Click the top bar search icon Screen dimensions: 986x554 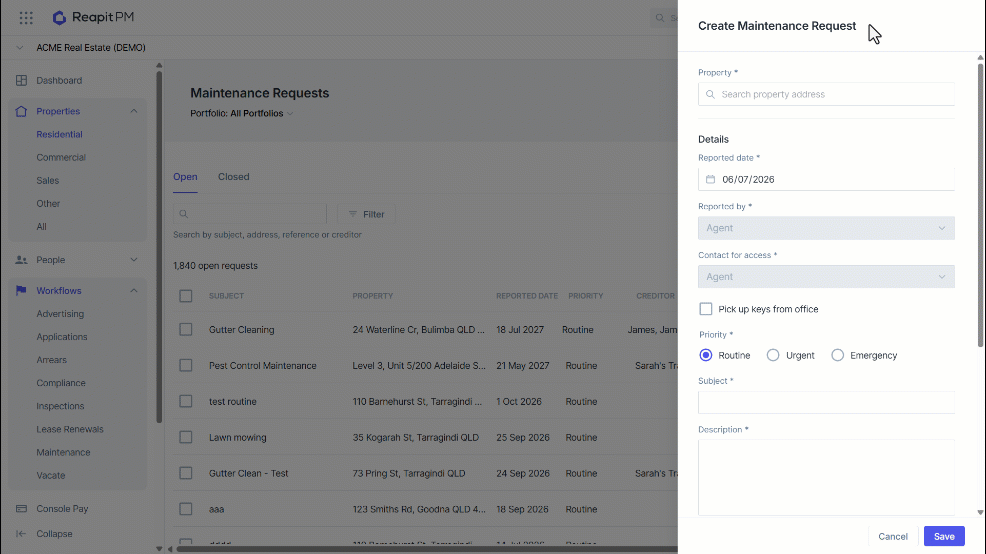660,18
